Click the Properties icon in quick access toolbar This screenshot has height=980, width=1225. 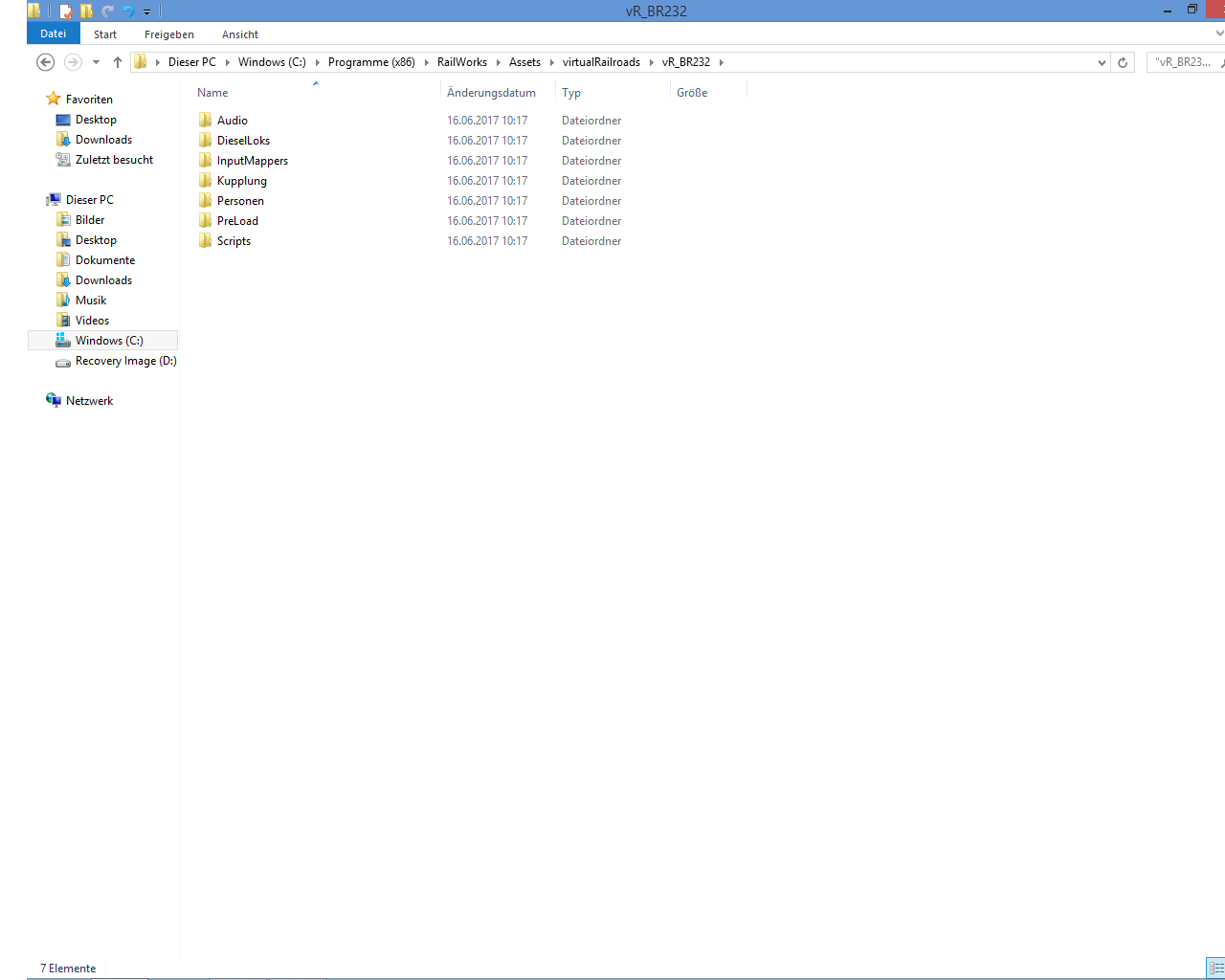pos(65,11)
